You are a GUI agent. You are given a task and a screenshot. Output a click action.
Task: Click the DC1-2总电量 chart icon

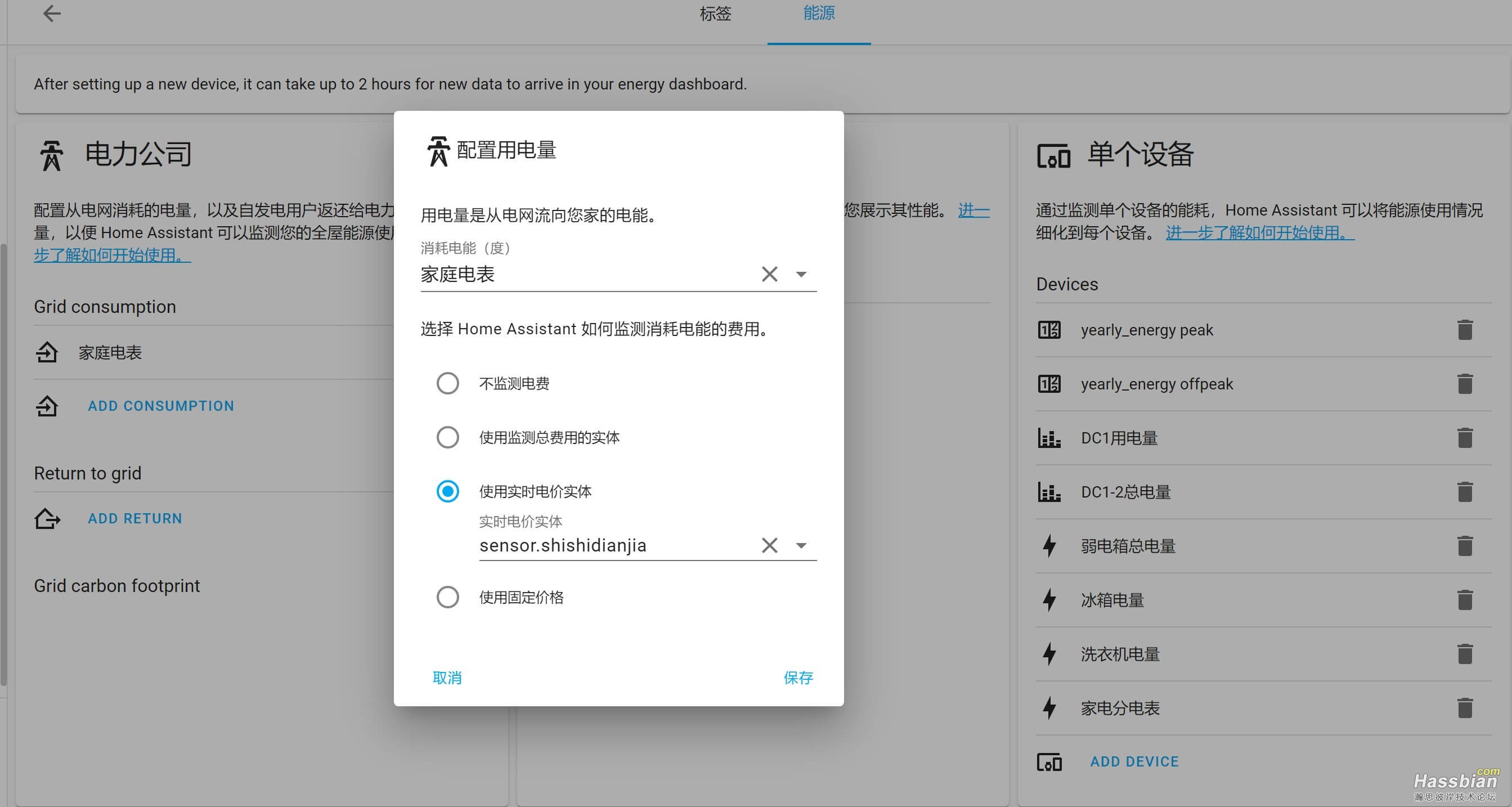1049,492
